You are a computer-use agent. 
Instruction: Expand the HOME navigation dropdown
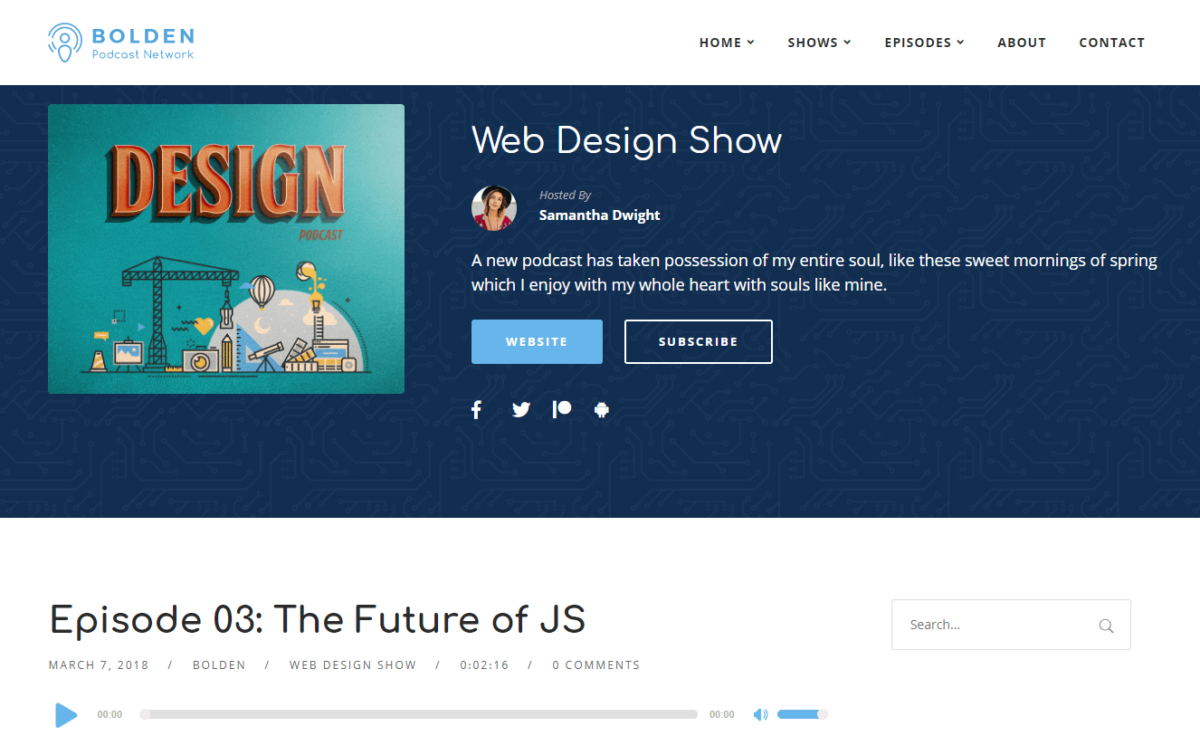click(727, 42)
